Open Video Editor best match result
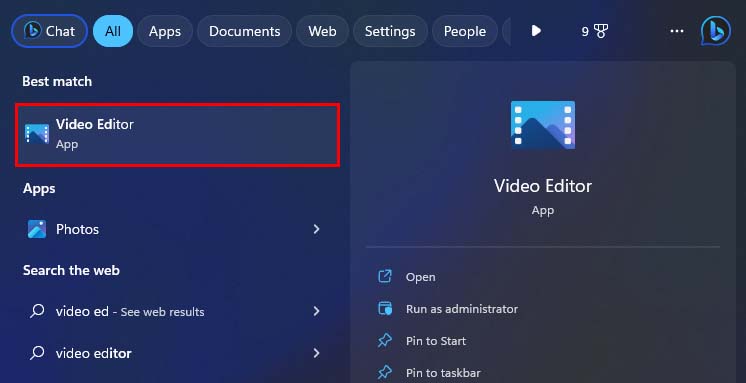Image resolution: width=746 pixels, height=383 pixels. (177, 135)
